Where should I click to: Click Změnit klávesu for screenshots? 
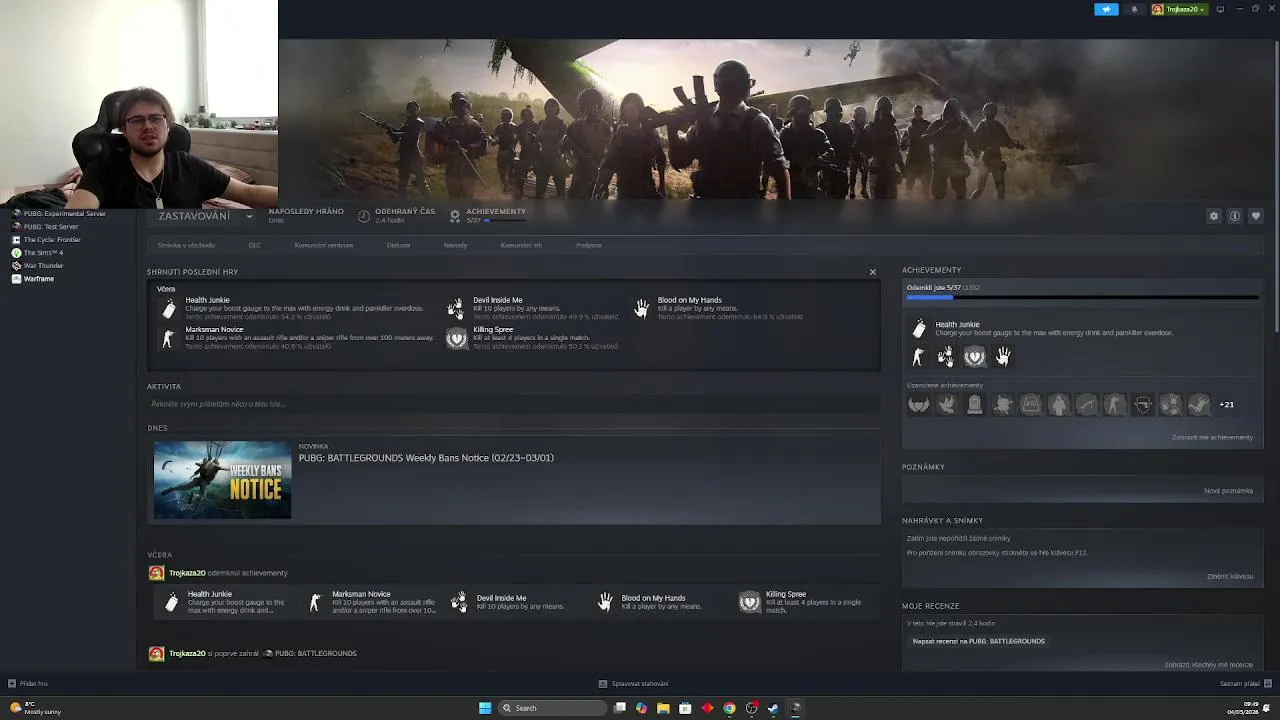pyautogui.click(x=1230, y=577)
